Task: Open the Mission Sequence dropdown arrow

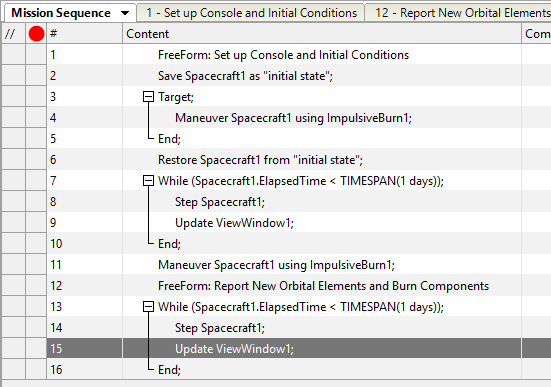Action: click(x=125, y=13)
